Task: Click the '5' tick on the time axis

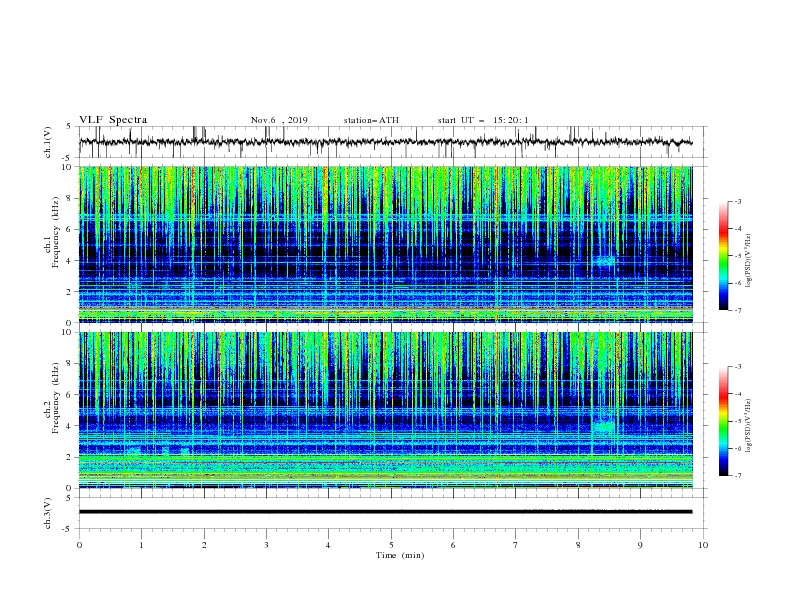Action: pos(391,545)
